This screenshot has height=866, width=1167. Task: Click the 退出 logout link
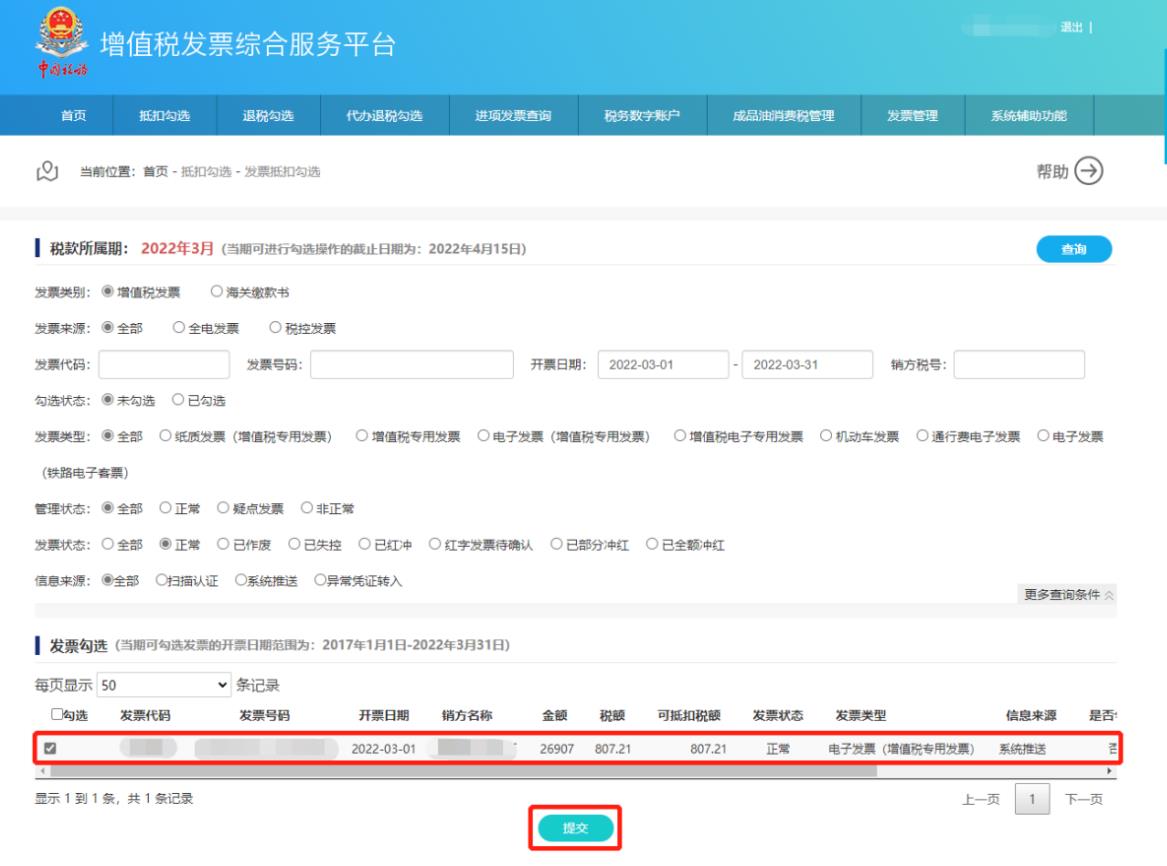[x=1071, y=28]
